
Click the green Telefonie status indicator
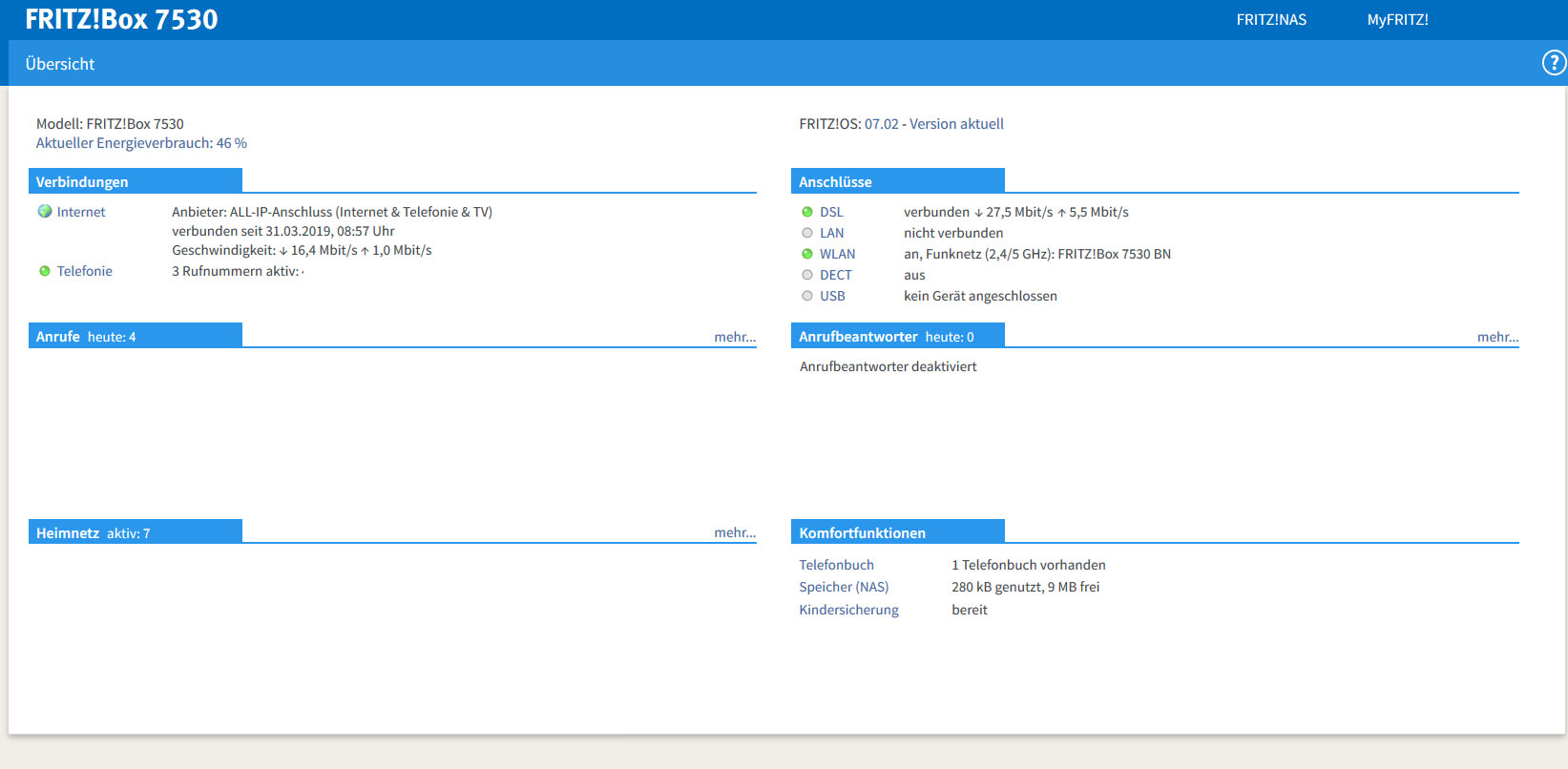(x=45, y=271)
